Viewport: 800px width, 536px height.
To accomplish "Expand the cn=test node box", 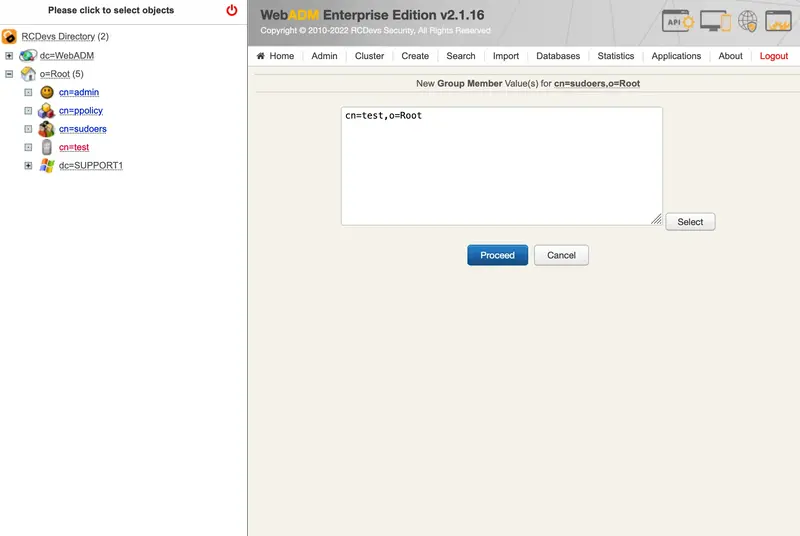I will pos(29,147).
